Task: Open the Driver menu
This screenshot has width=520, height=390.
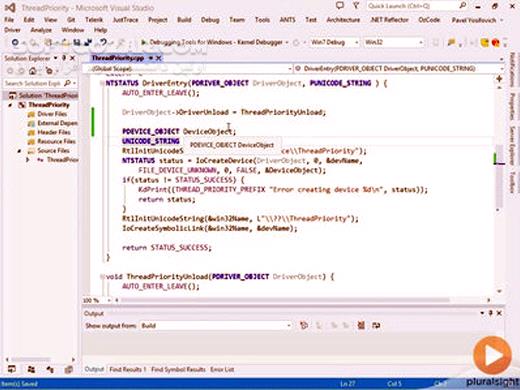Action: coord(12,30)
